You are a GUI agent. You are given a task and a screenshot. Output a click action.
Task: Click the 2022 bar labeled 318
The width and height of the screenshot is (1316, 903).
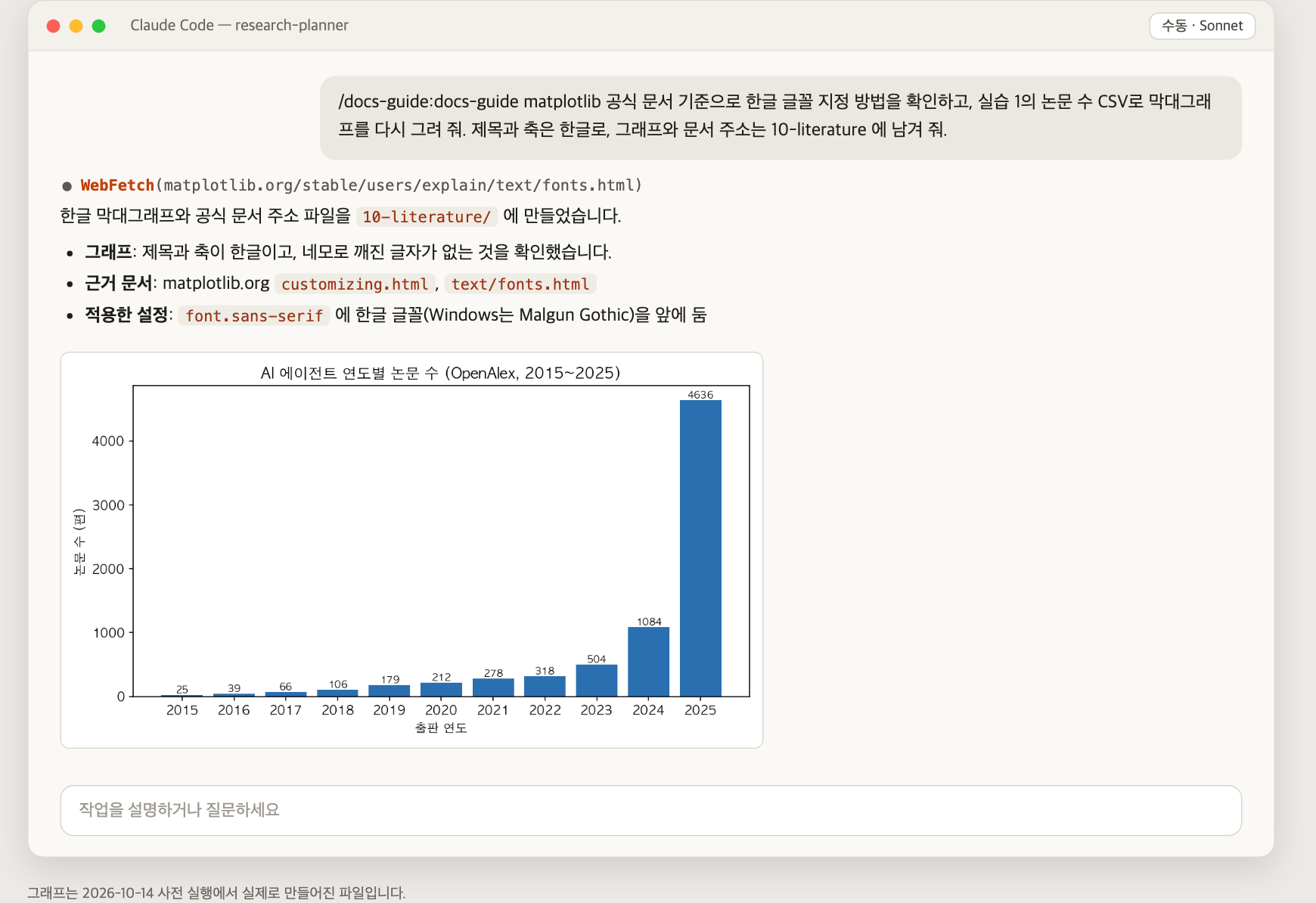tap(545, 687)
